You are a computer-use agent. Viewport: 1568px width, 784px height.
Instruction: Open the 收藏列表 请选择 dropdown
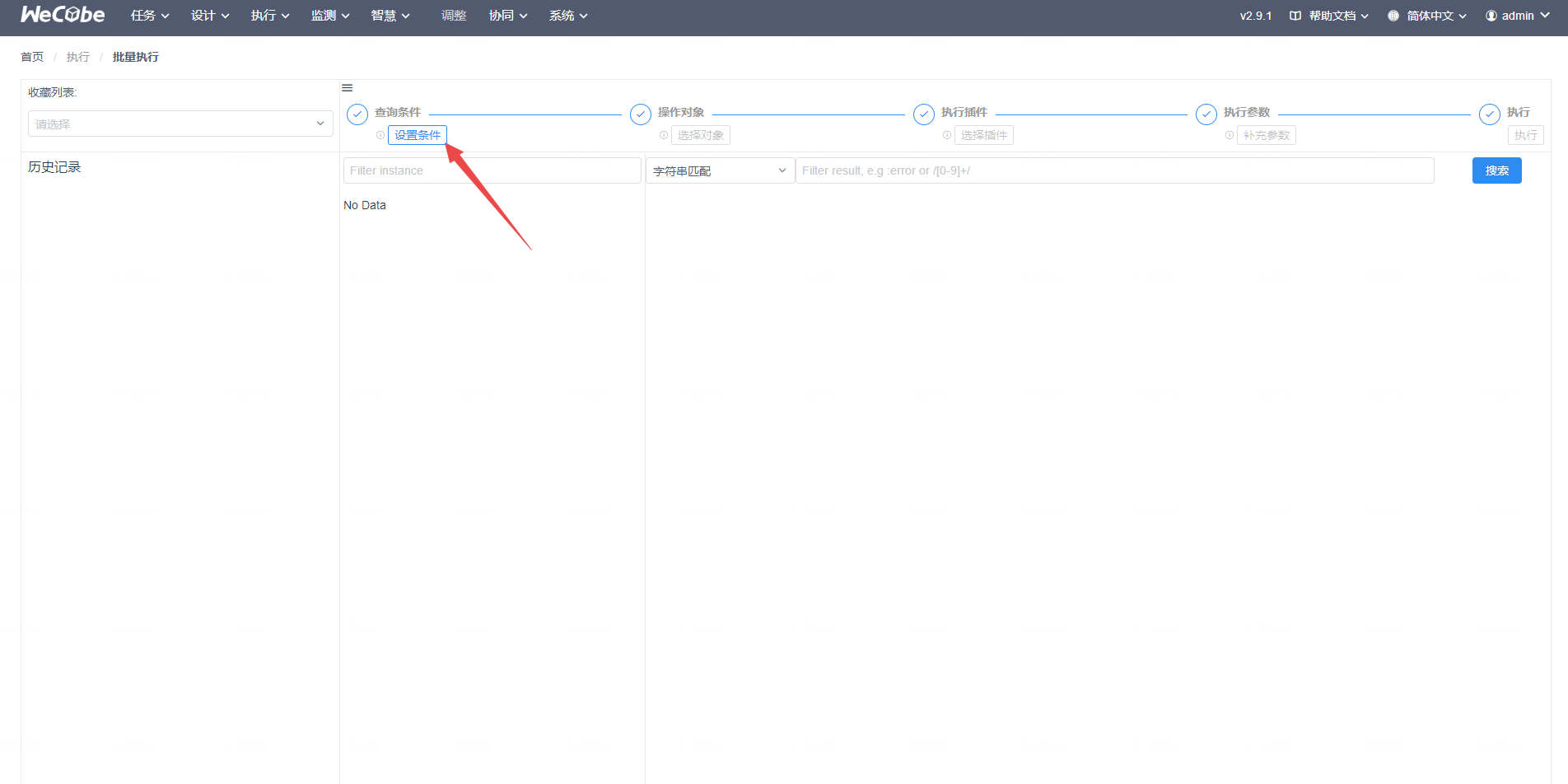(x=180, y=124)
